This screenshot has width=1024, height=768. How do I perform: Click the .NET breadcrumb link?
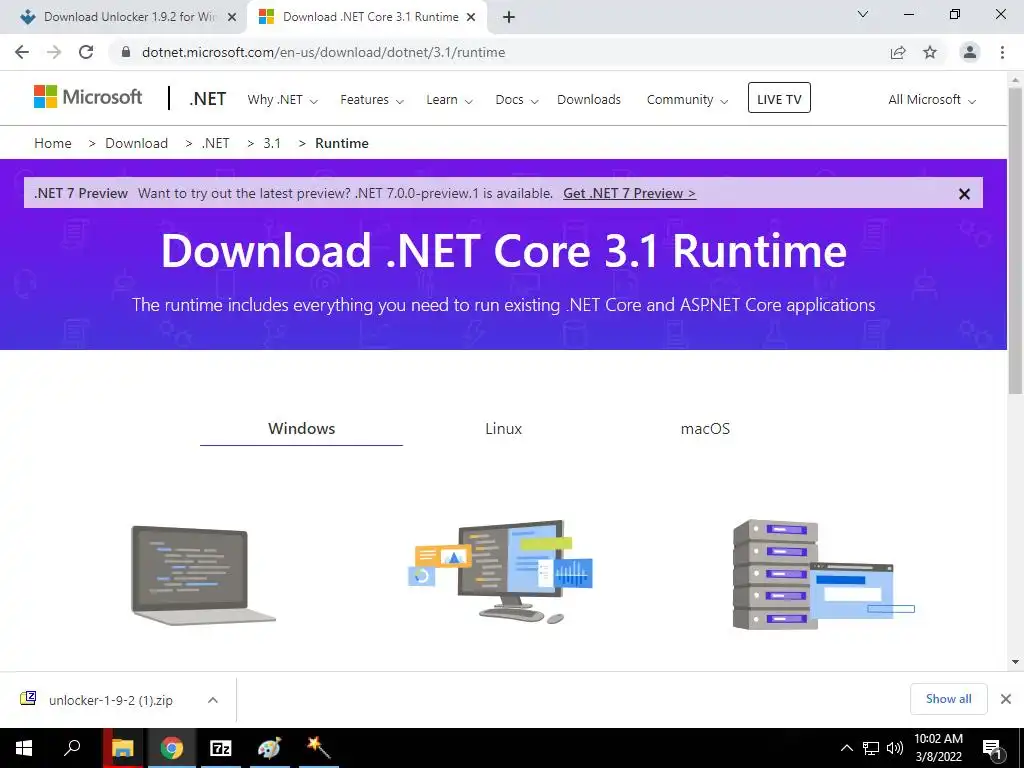coord(216,143)
